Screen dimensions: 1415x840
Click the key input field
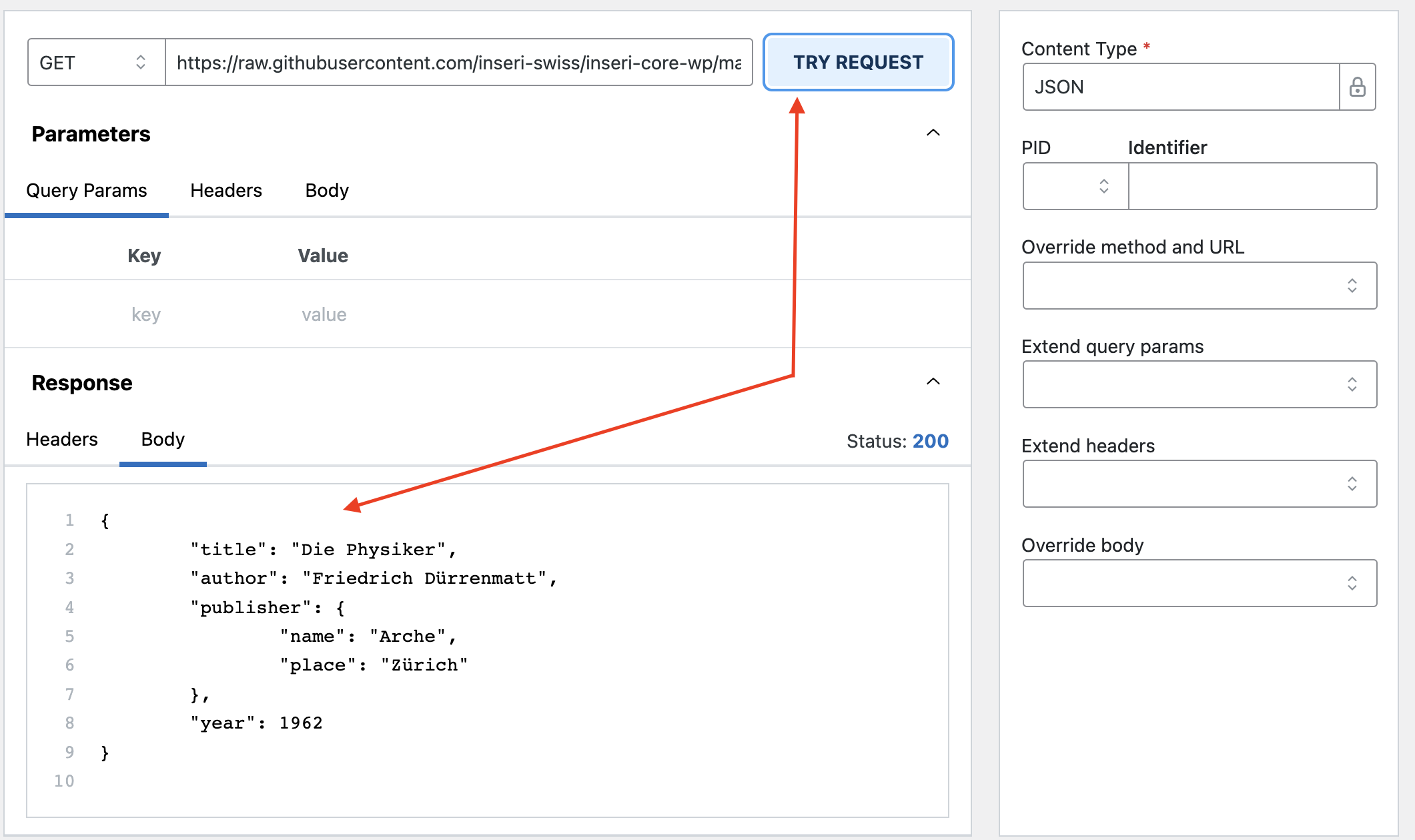145,314
